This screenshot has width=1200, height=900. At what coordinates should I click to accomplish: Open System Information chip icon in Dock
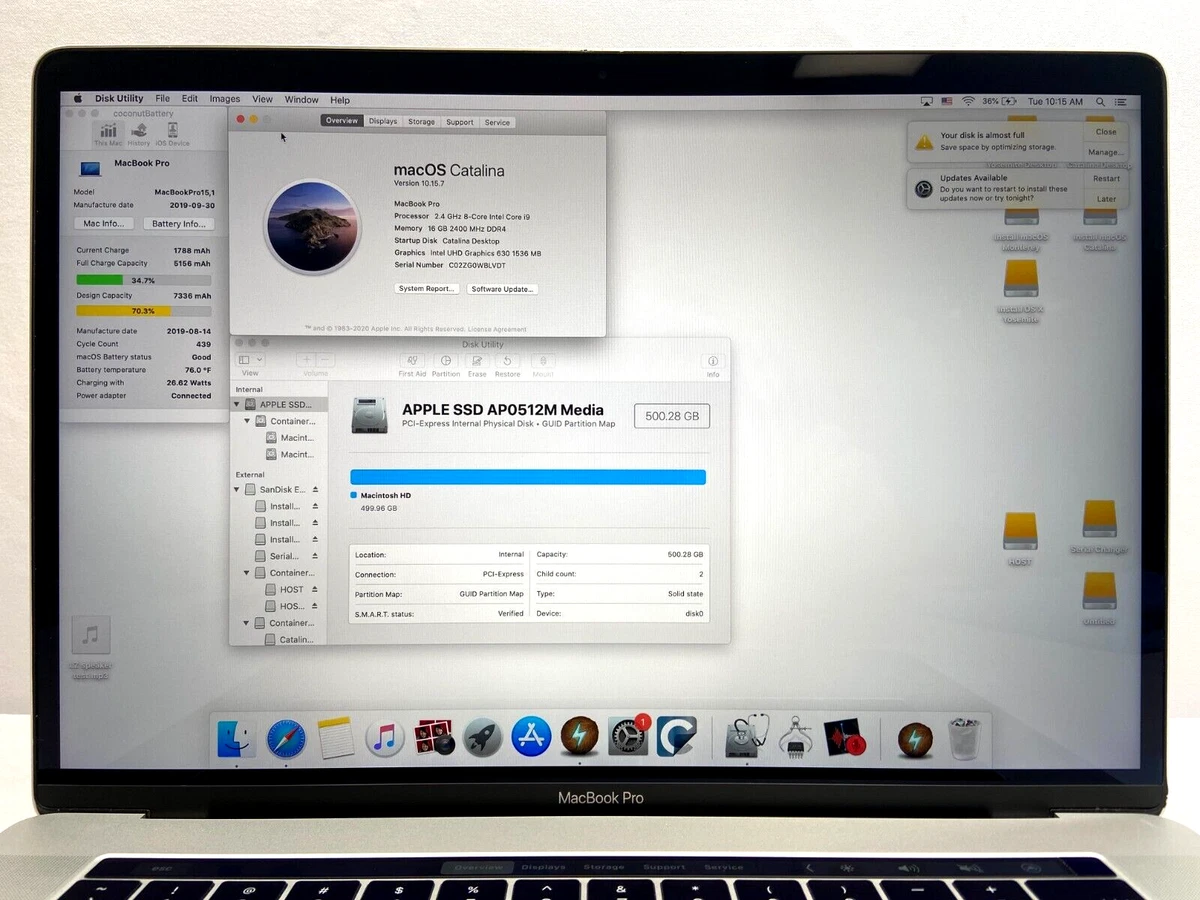(795, 737)
